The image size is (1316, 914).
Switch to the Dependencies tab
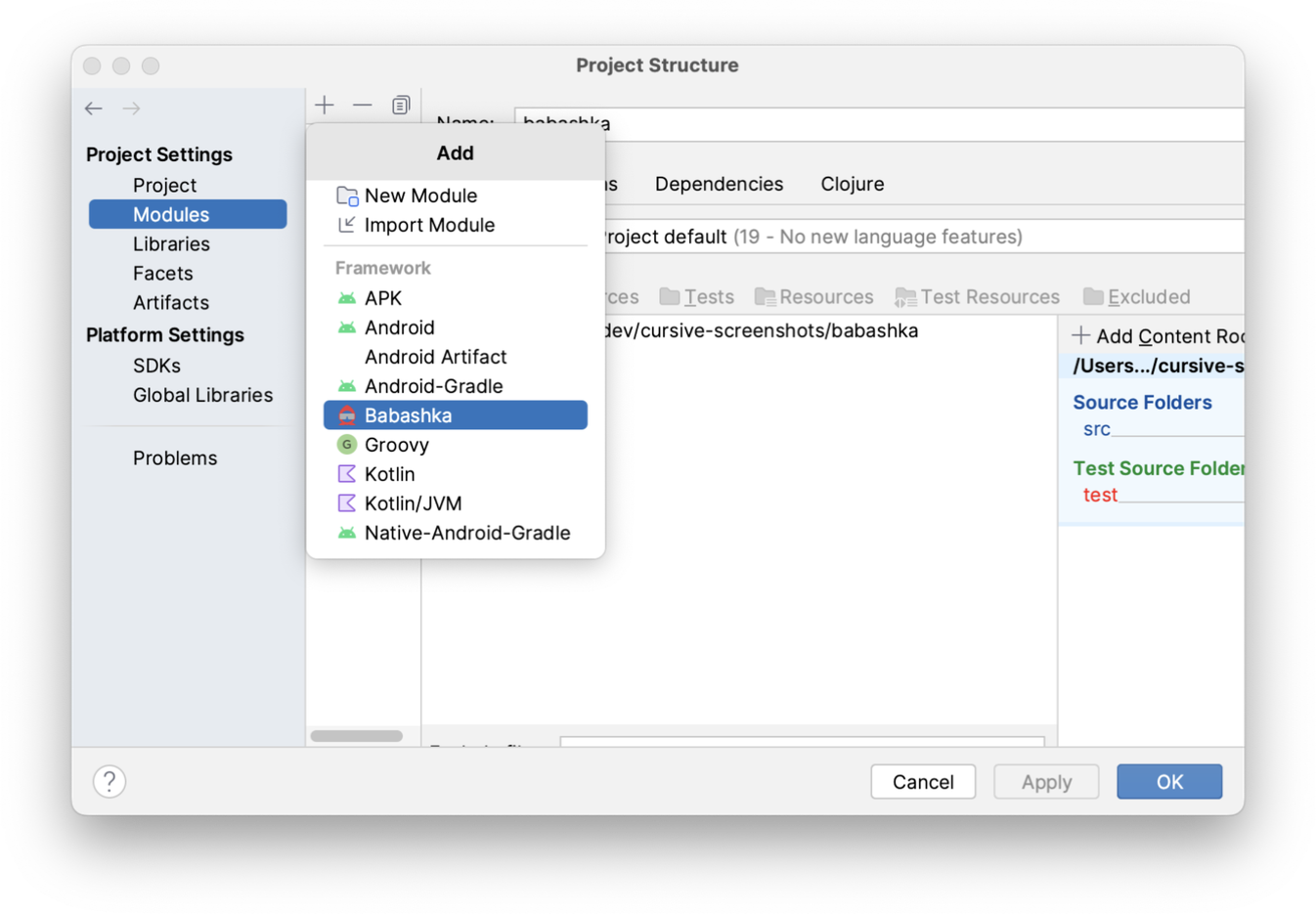[x=719, y=184]
